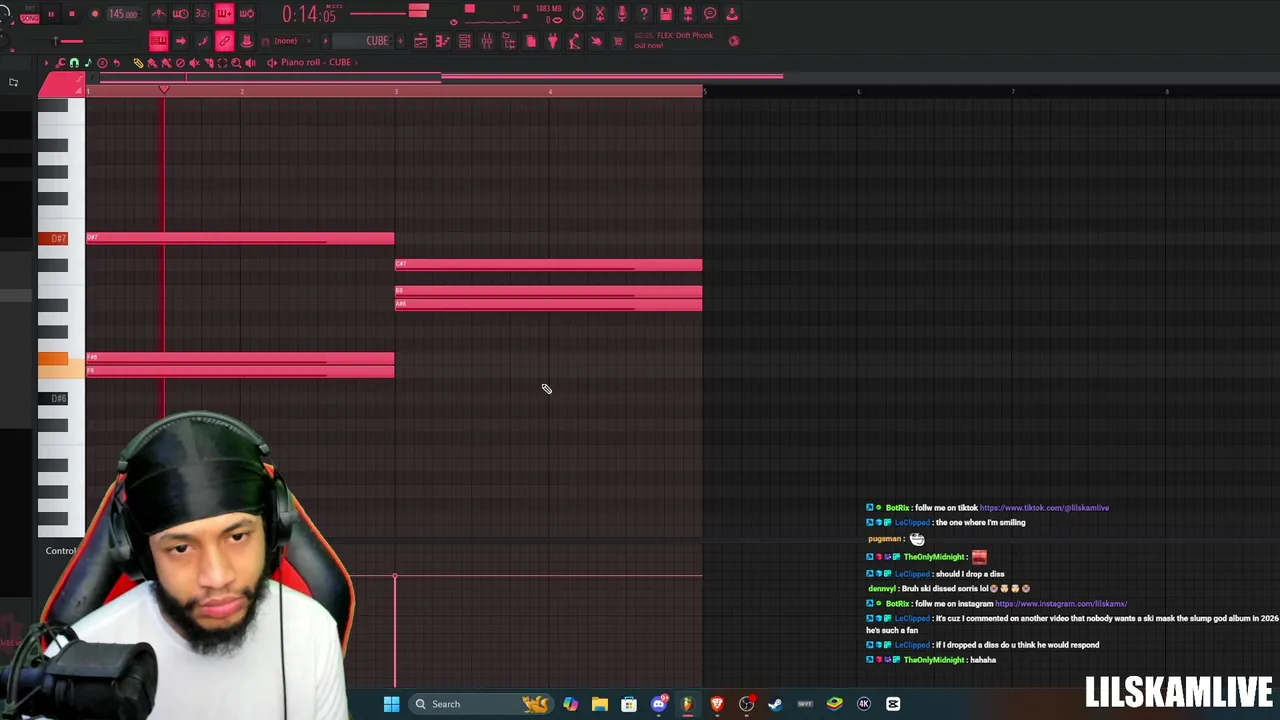Screen dimensions: 1280x720
Task: Toggle wait for input before recording
Action: pyautogui.click(x=181, y=14)
